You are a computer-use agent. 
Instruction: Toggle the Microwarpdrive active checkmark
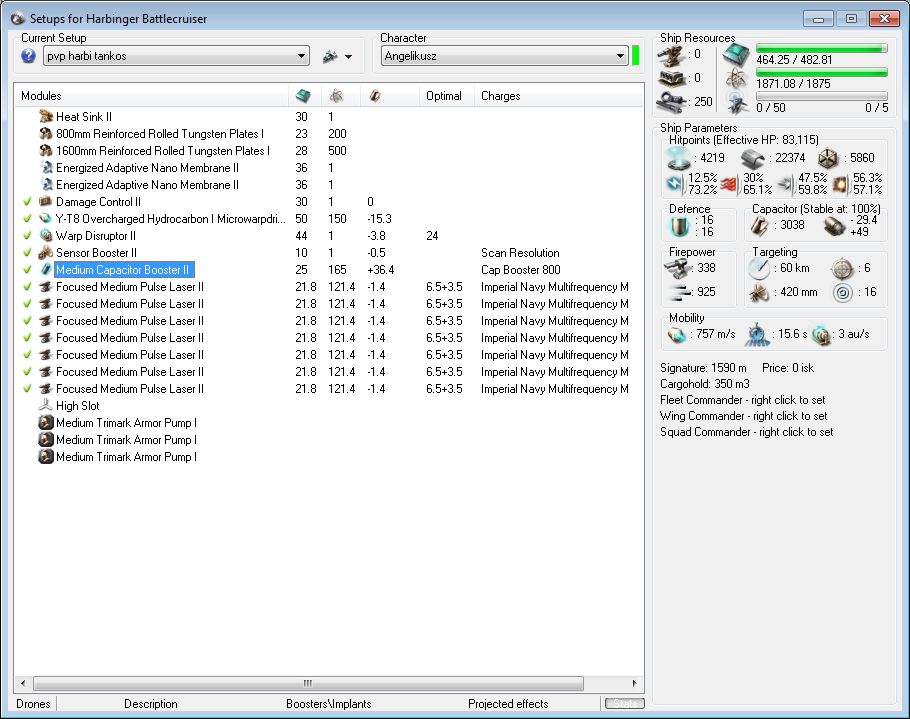[x=27, y=219]
